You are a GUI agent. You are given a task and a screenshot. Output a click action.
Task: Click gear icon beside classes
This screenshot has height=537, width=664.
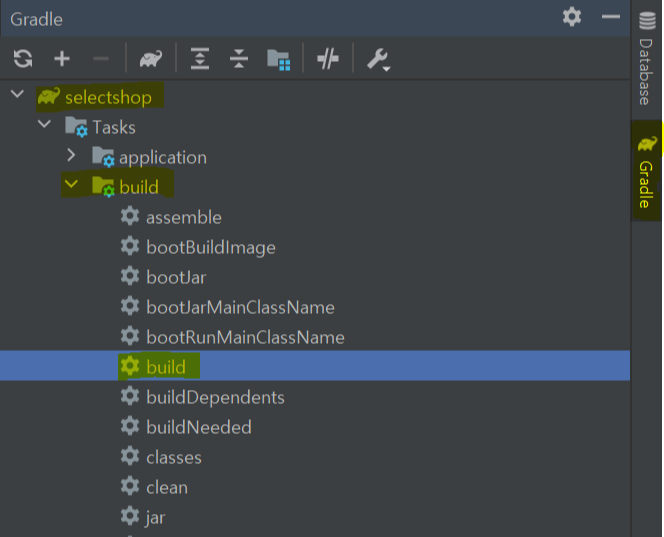pyautogui.click(x=130, y=456)
